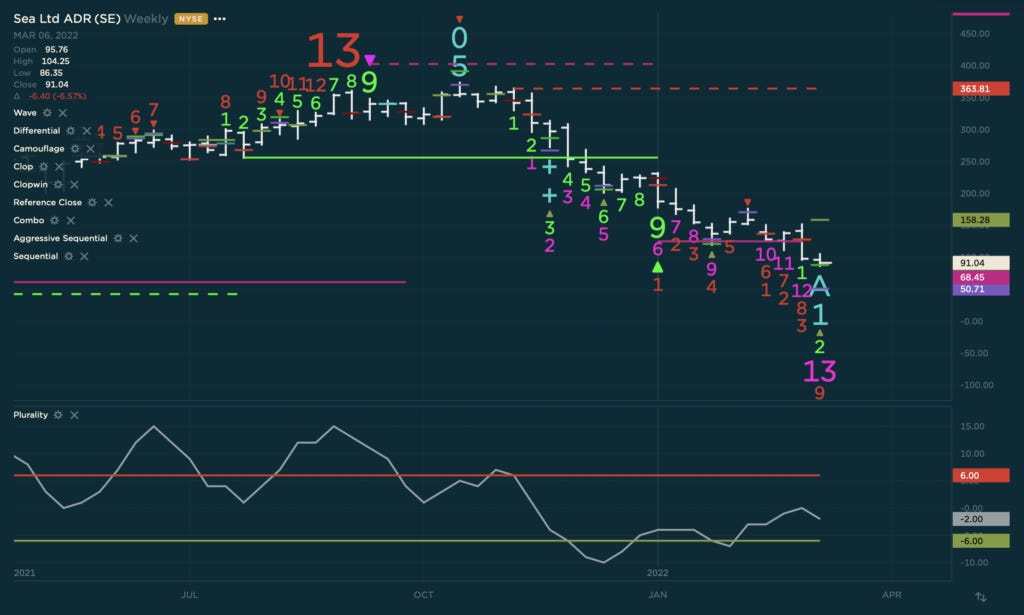Open settings gear for Differential indicator
This screenshot has height=615, width=1024.
pos(71,131)
